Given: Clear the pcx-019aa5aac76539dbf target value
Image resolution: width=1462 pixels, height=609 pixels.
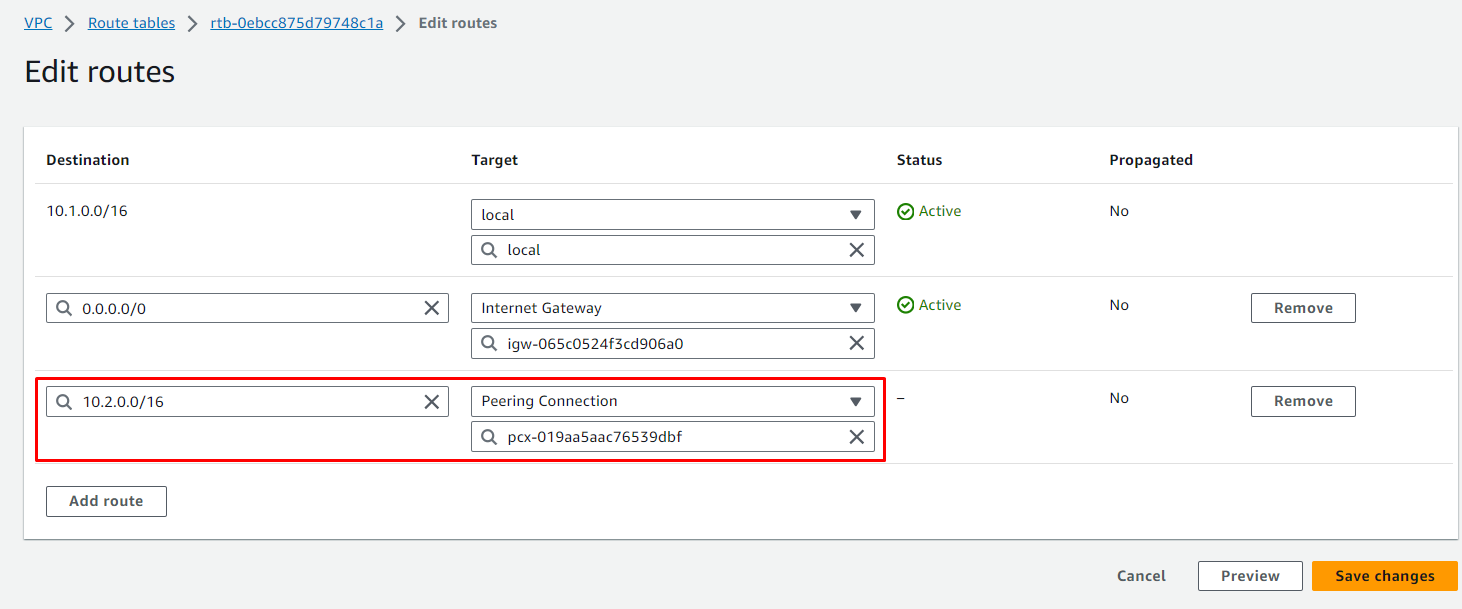Looking at the screenshot, I should point(856,437).
